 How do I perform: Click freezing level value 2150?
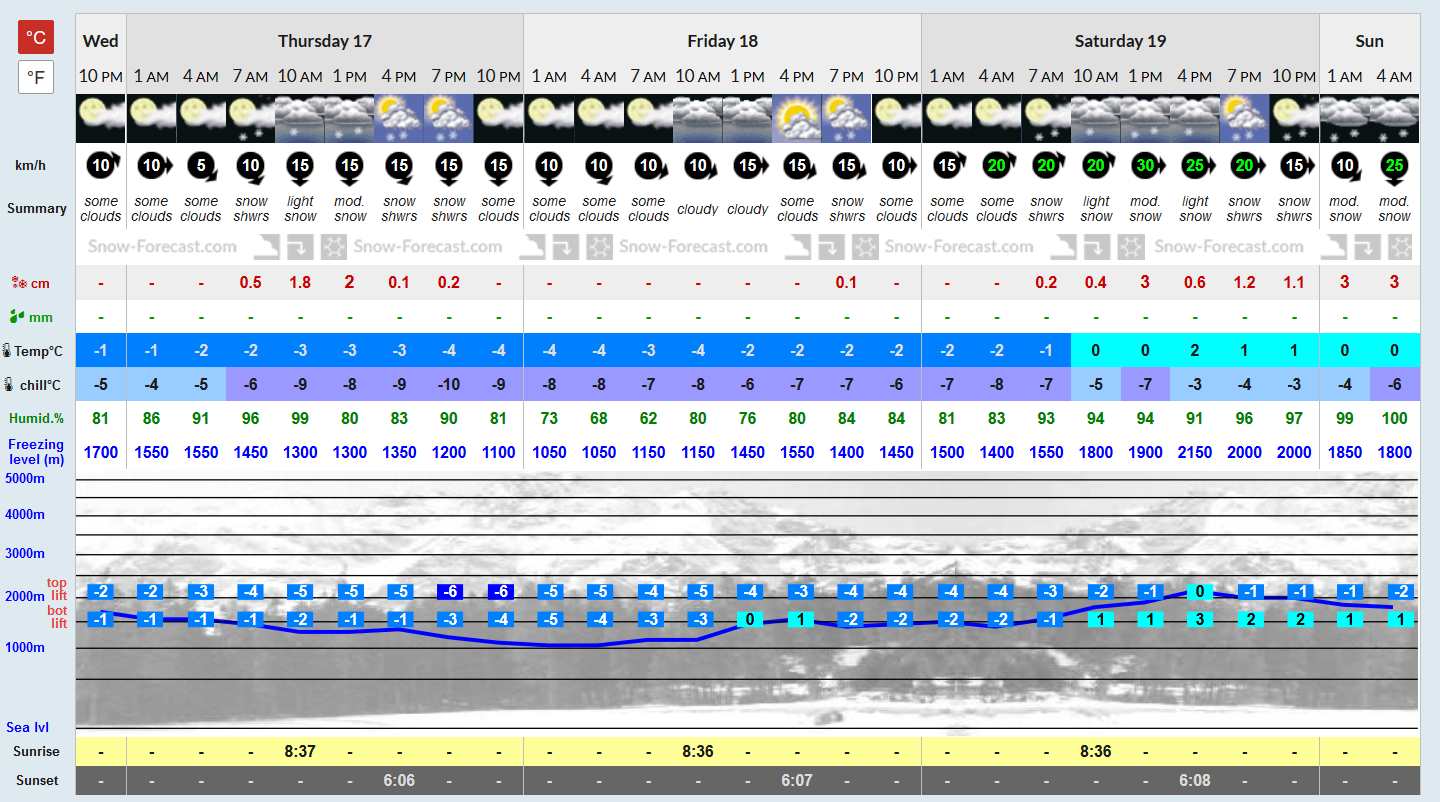point(1195,452)
